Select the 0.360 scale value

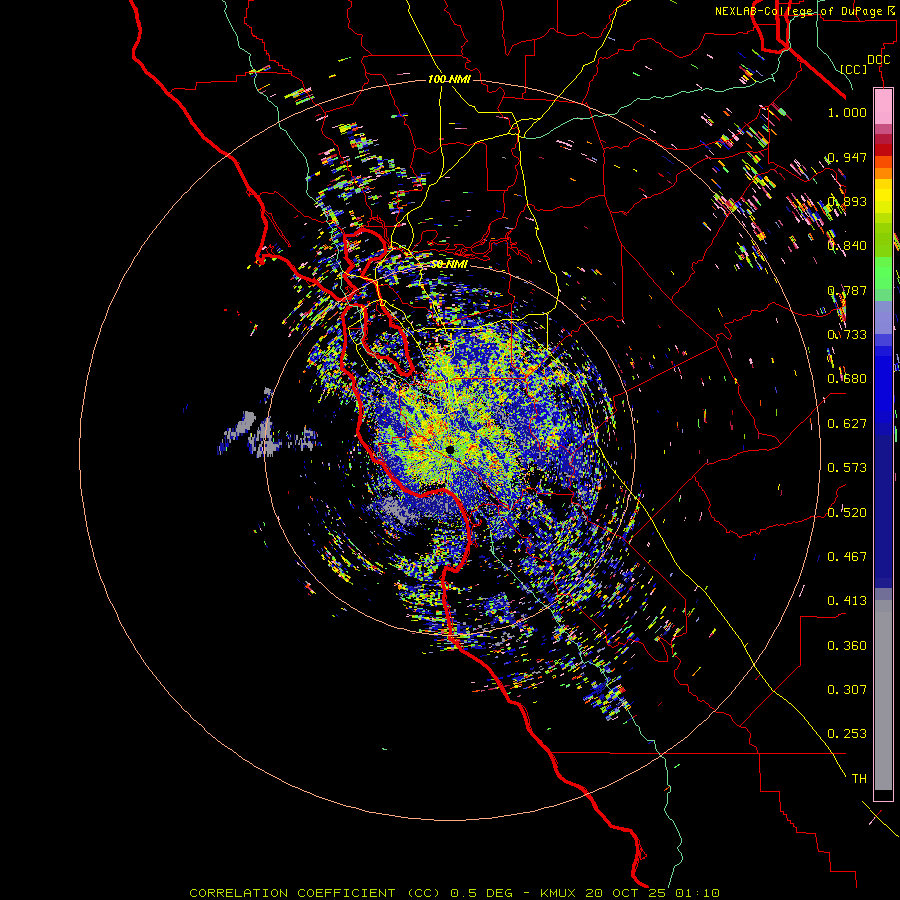point(847,646)
